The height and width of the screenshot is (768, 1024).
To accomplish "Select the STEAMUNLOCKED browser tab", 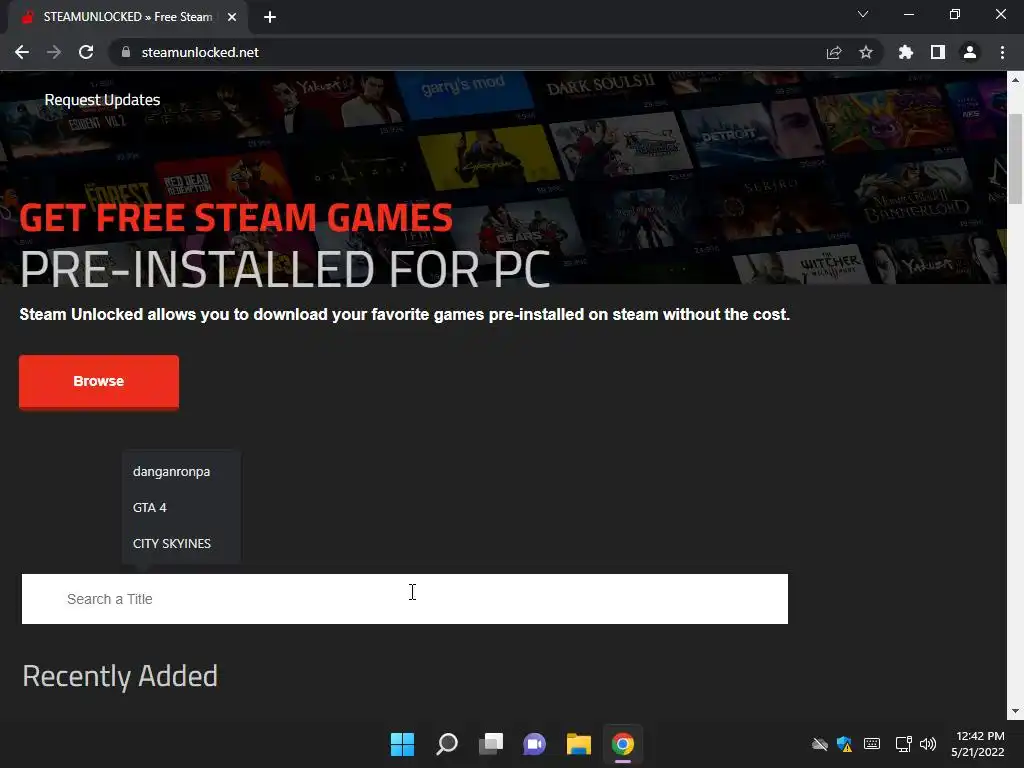I will 128,17.
